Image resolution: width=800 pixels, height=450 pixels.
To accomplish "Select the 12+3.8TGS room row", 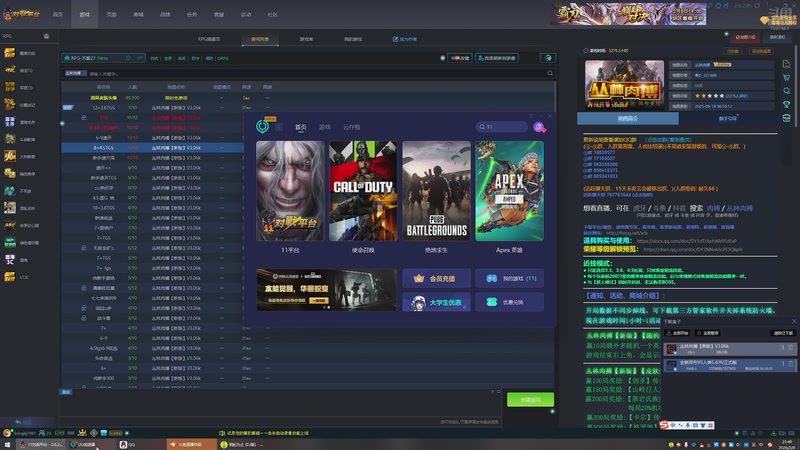I will pos(308,108).
